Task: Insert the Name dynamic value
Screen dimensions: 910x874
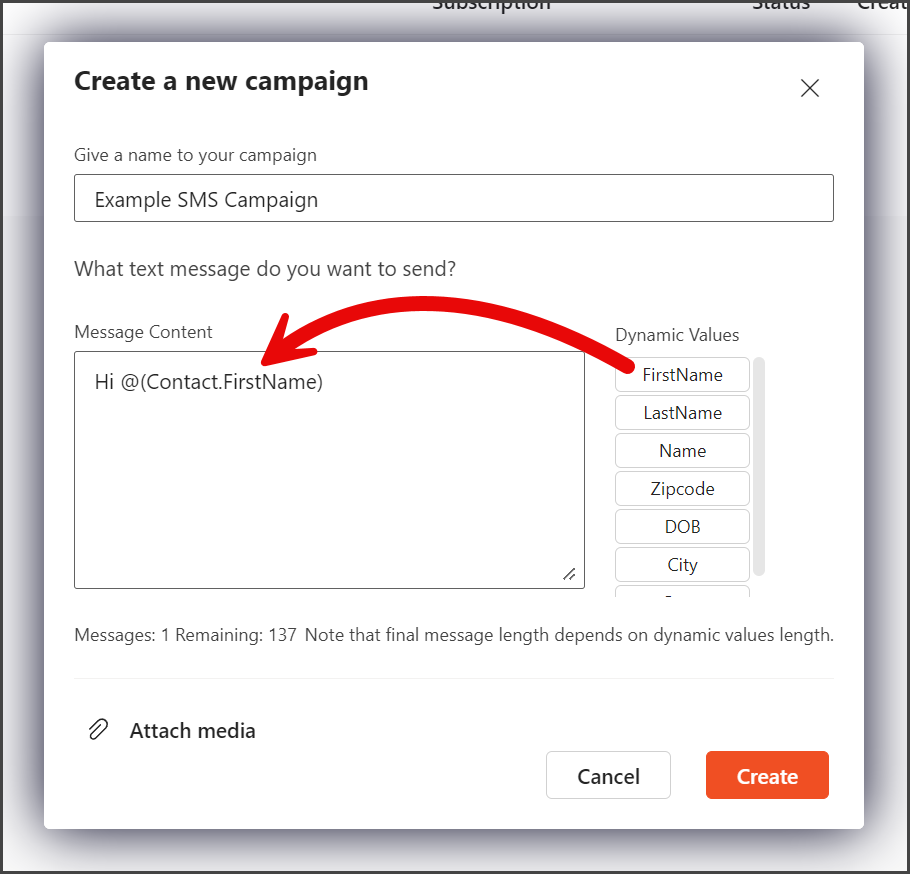Action: 682,451
